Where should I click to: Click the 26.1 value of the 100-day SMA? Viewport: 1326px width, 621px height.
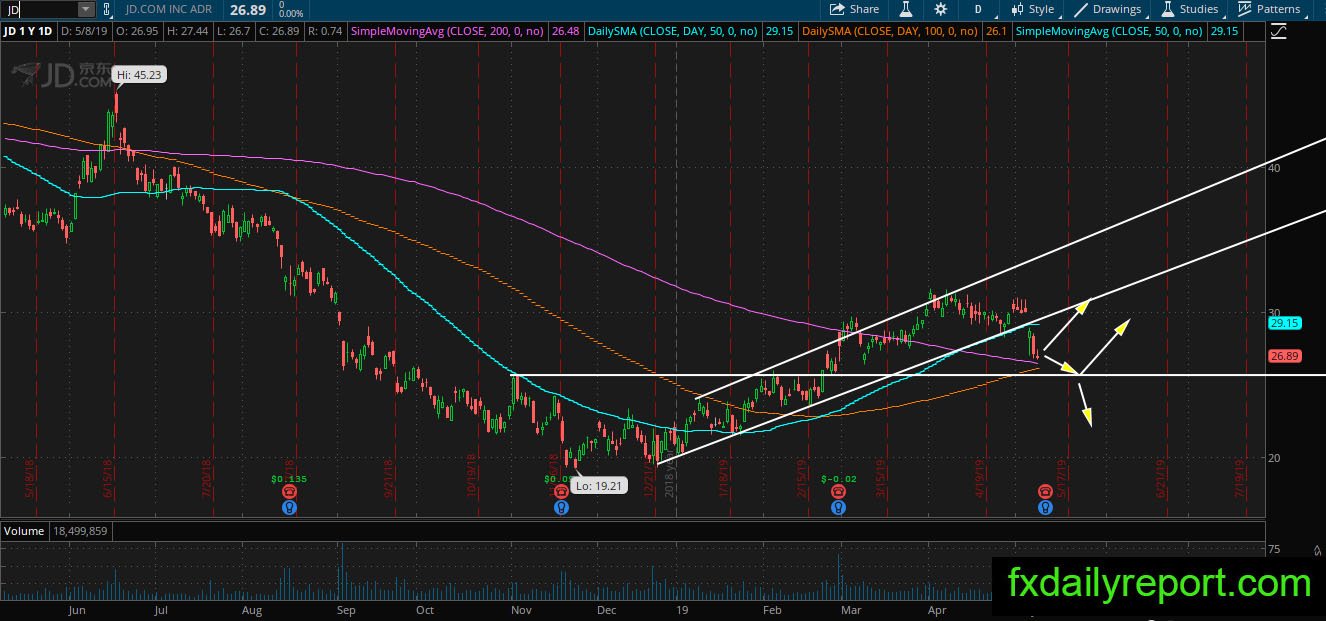coord(997,32)
